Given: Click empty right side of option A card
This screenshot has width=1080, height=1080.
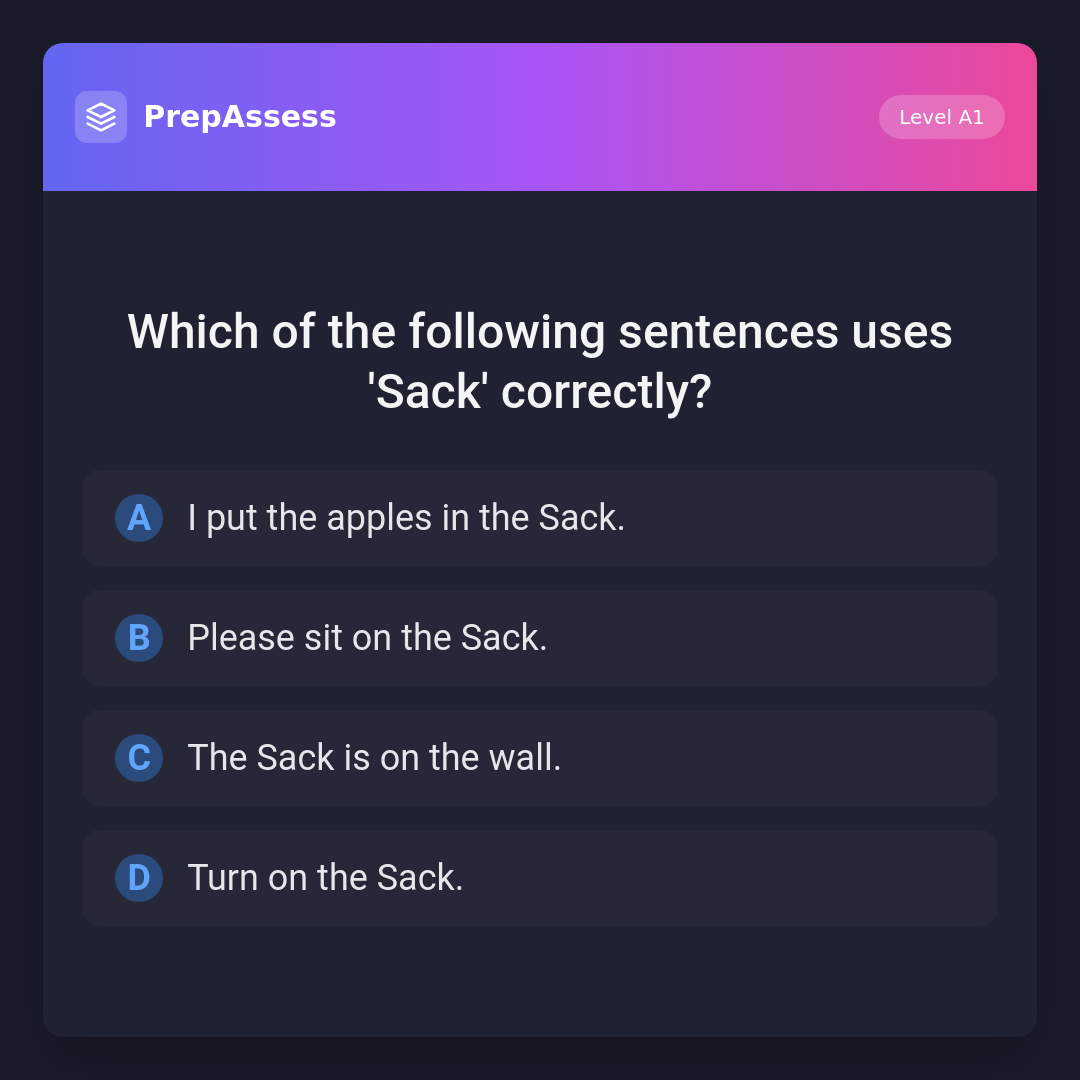Looking at the screenshot, I should pyautogui.click(x=850, y=518).
